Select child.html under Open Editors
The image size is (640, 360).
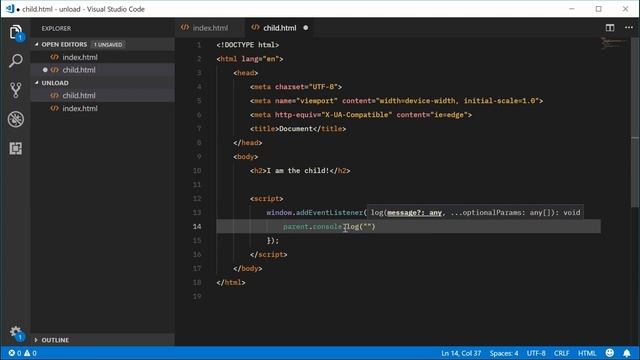(102, 70)
